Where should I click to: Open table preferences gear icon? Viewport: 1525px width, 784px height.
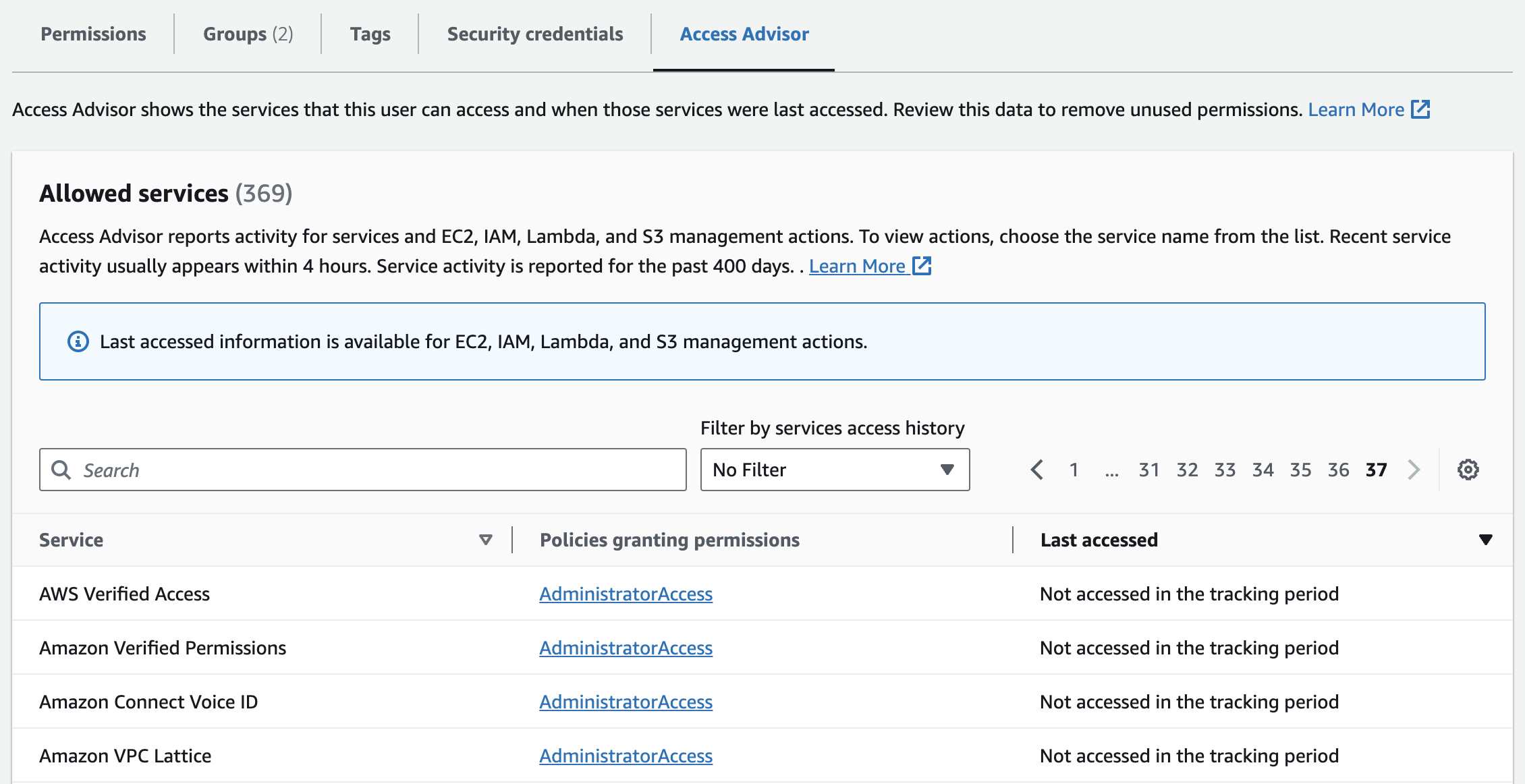click(1468, 470)
